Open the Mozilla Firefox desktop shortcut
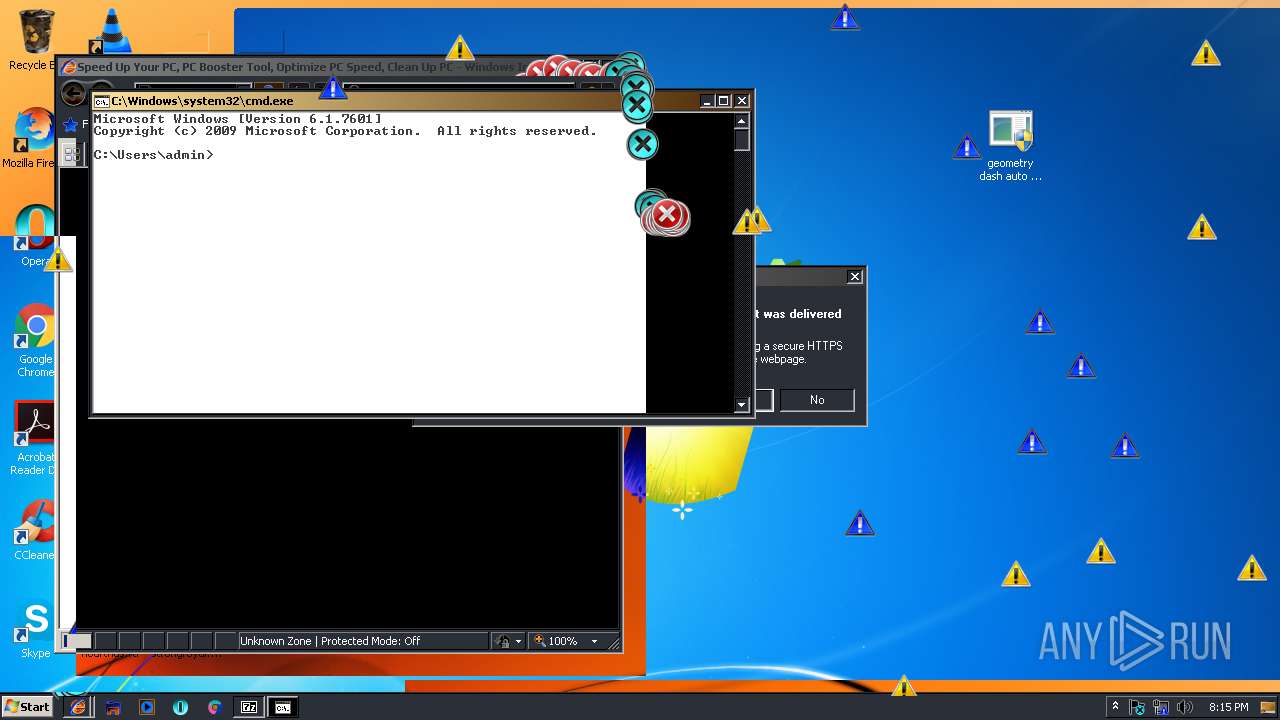Viewport: 1280px width, 720px height. coord(32,138)
